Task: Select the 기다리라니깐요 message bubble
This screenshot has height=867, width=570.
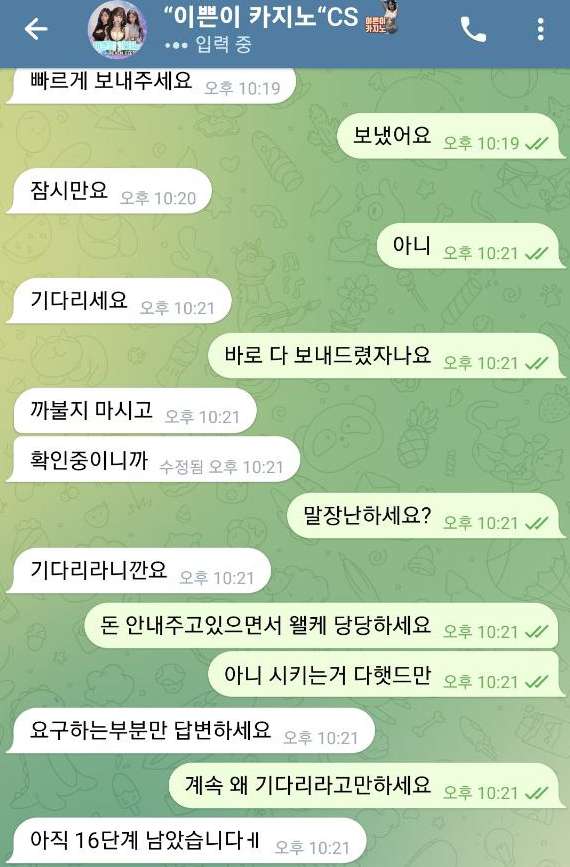Action: pos(139,571)
